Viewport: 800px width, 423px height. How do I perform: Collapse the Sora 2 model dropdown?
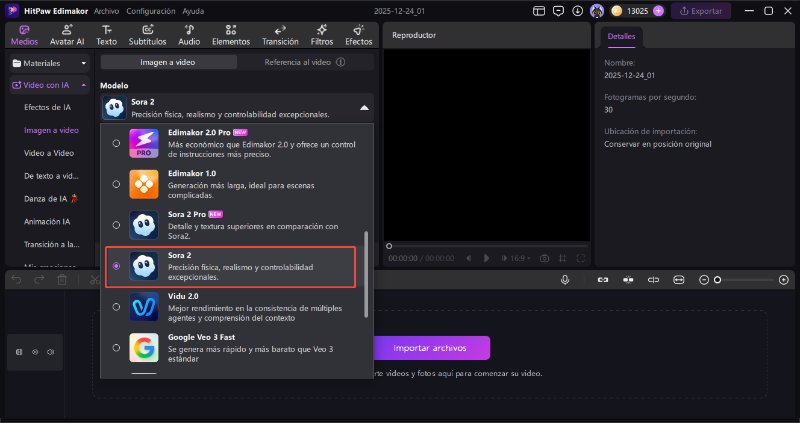[x=364, y=107]
